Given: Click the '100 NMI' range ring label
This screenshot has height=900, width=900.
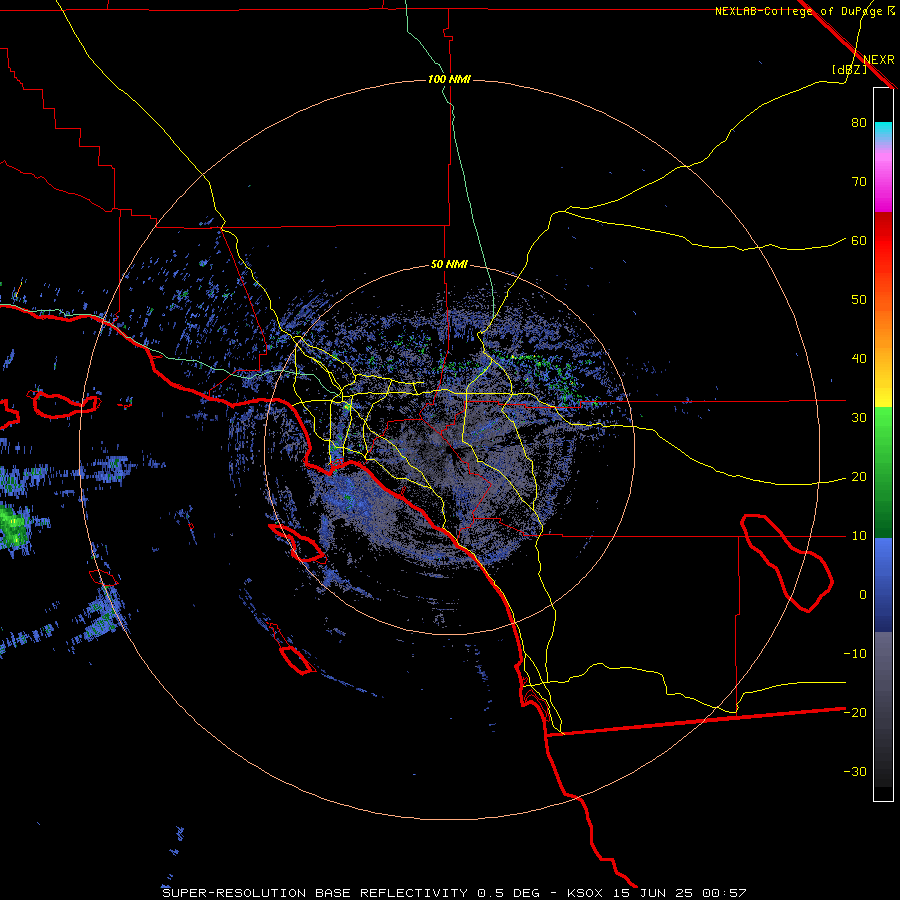Looking at the screenshot, I should [449, 79].
